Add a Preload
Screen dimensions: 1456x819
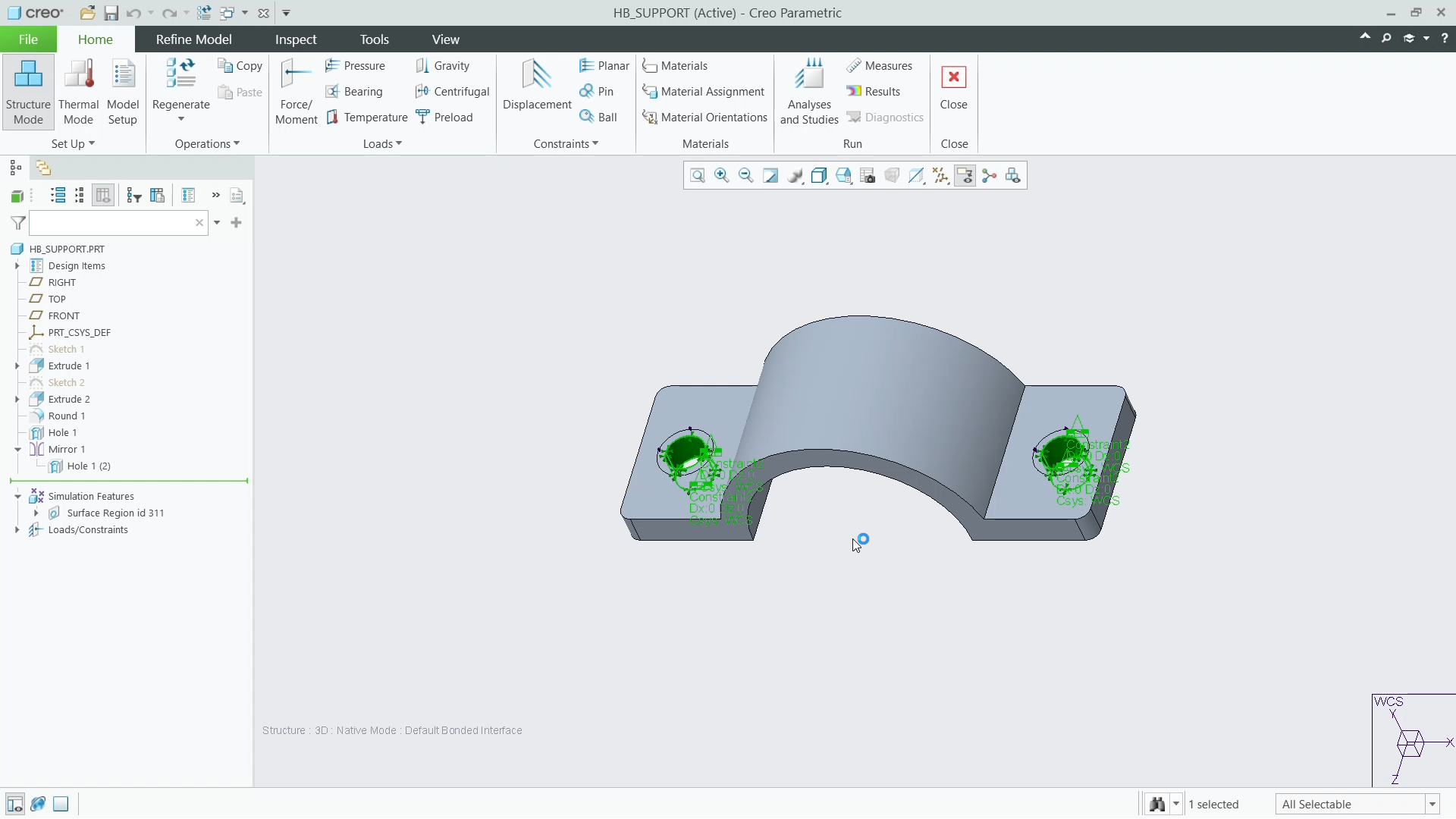[x=444, y=118]
